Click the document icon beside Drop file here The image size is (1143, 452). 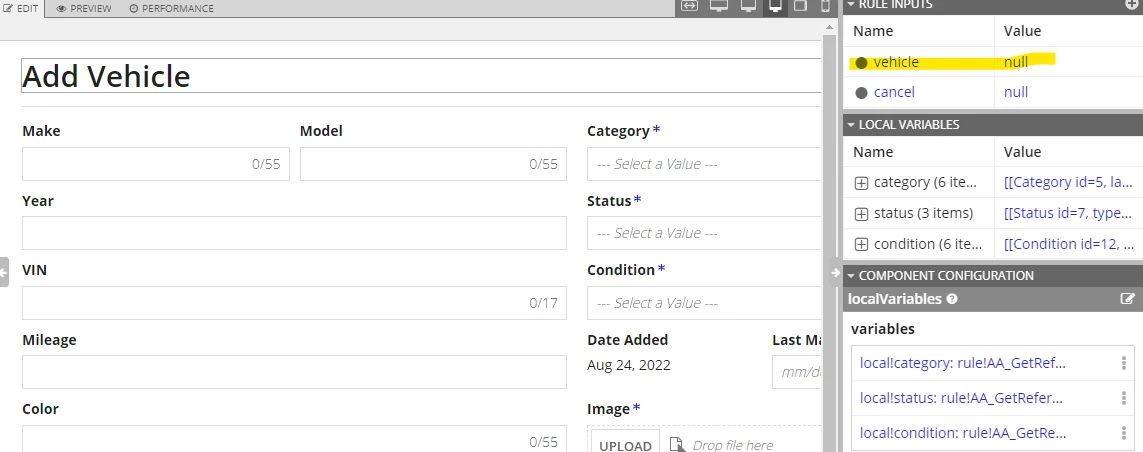tap(676, 445)
